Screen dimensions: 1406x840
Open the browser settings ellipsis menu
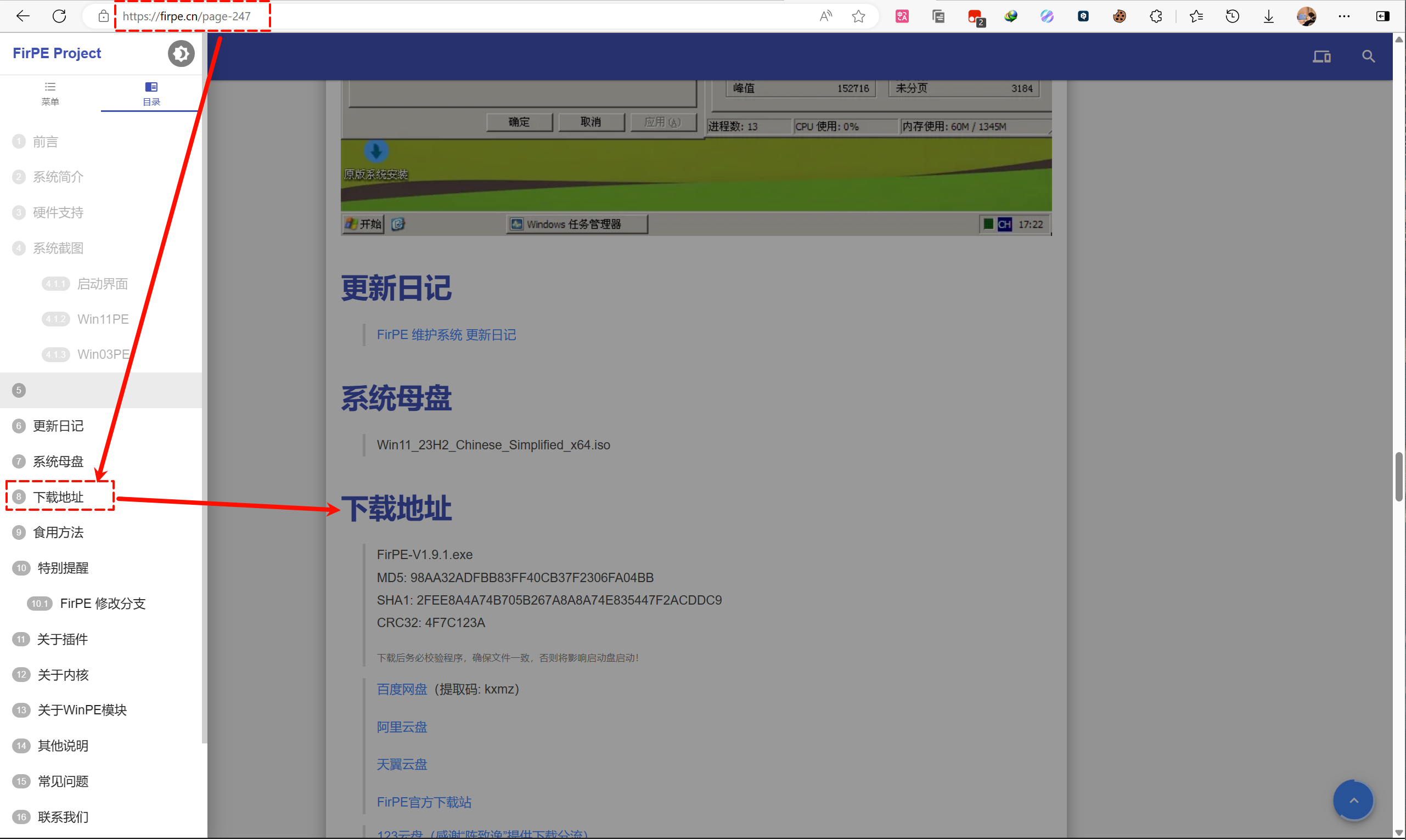1344,16
